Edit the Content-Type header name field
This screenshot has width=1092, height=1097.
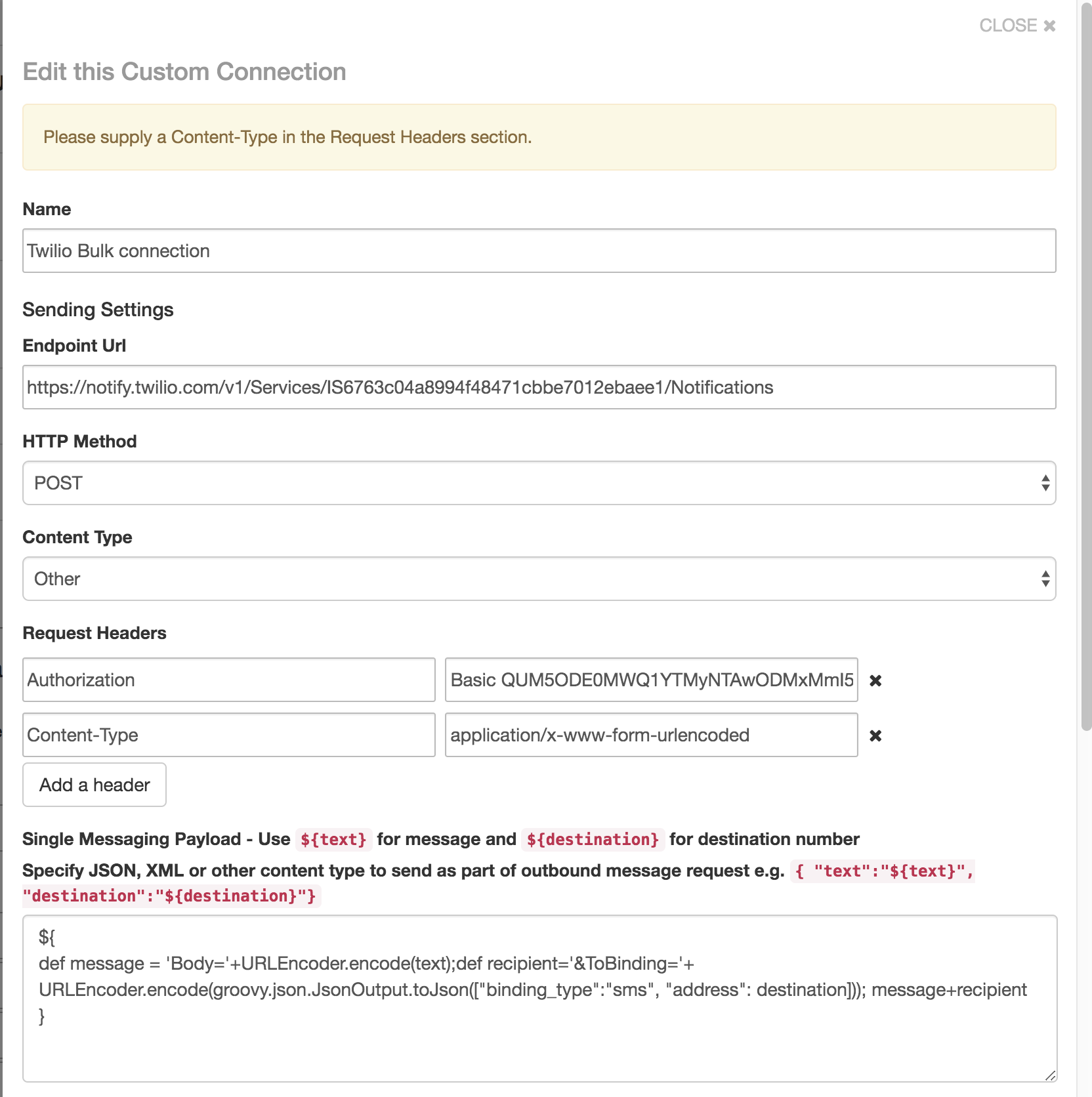(x=229, y=735)
